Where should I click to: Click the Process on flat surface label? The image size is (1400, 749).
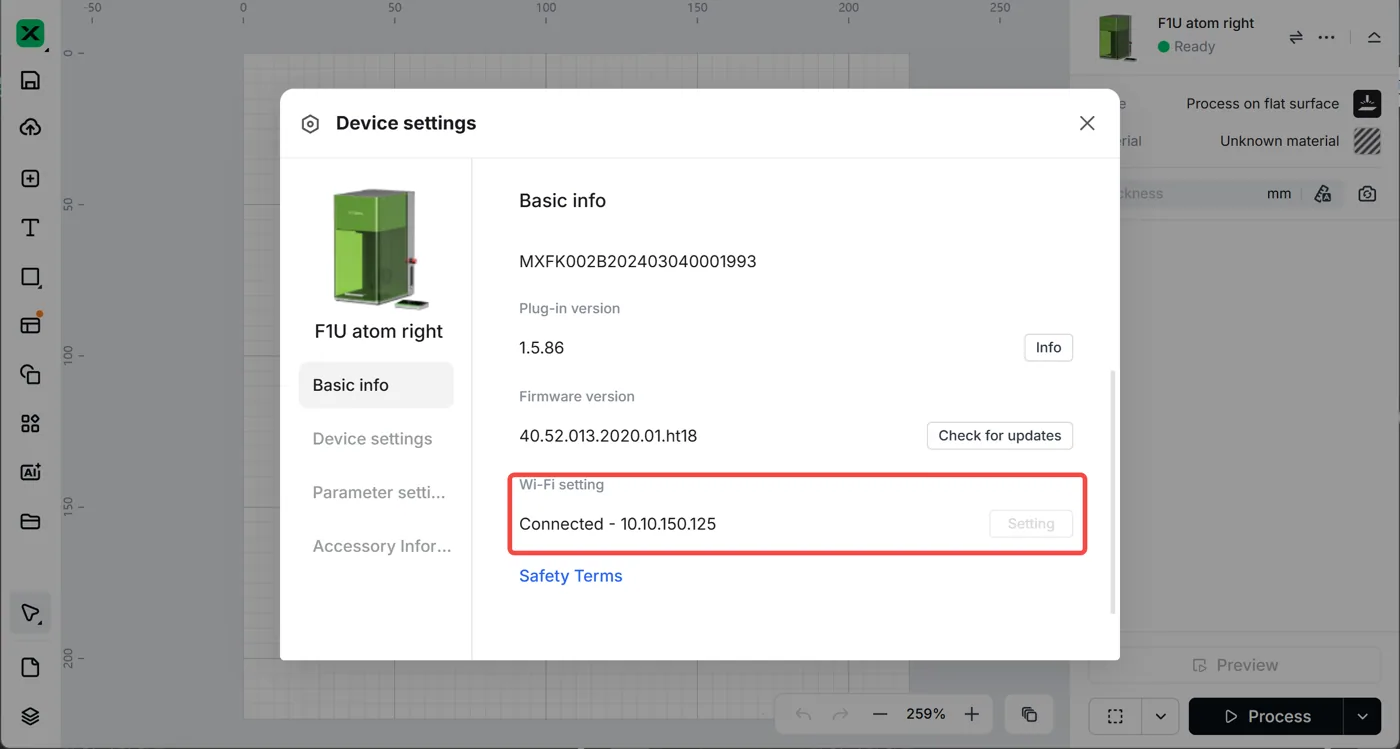click(x=1262, y=103)
